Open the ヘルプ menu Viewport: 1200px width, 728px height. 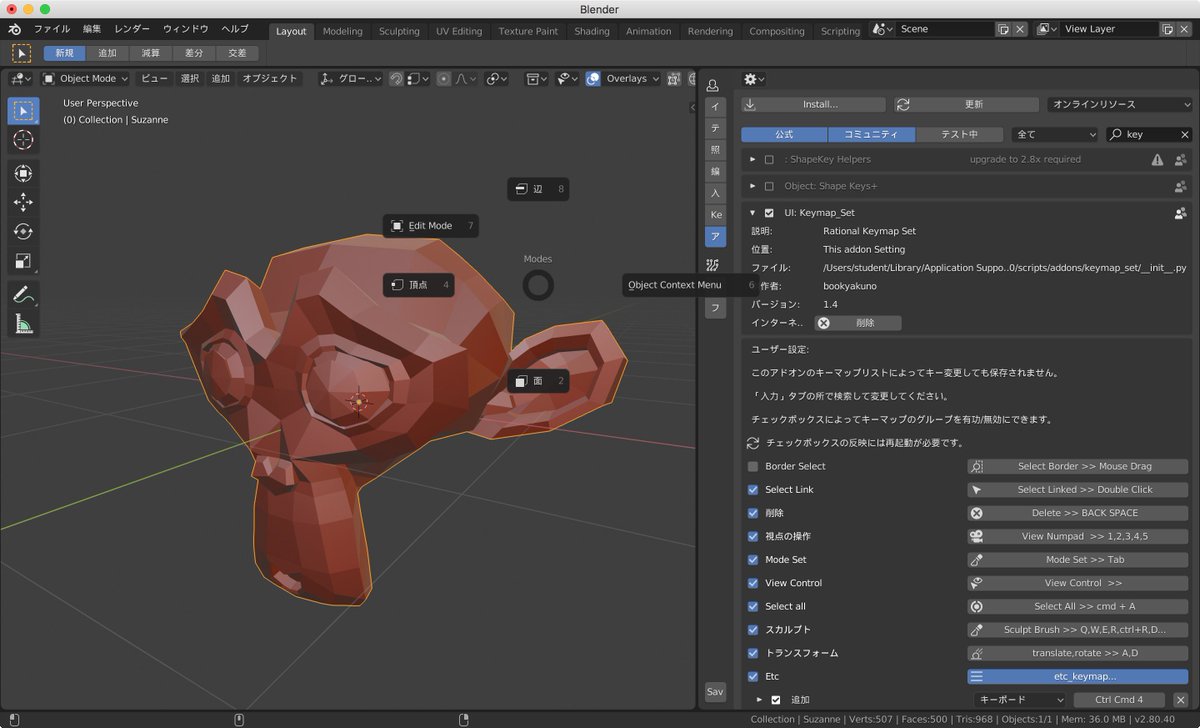235,30
